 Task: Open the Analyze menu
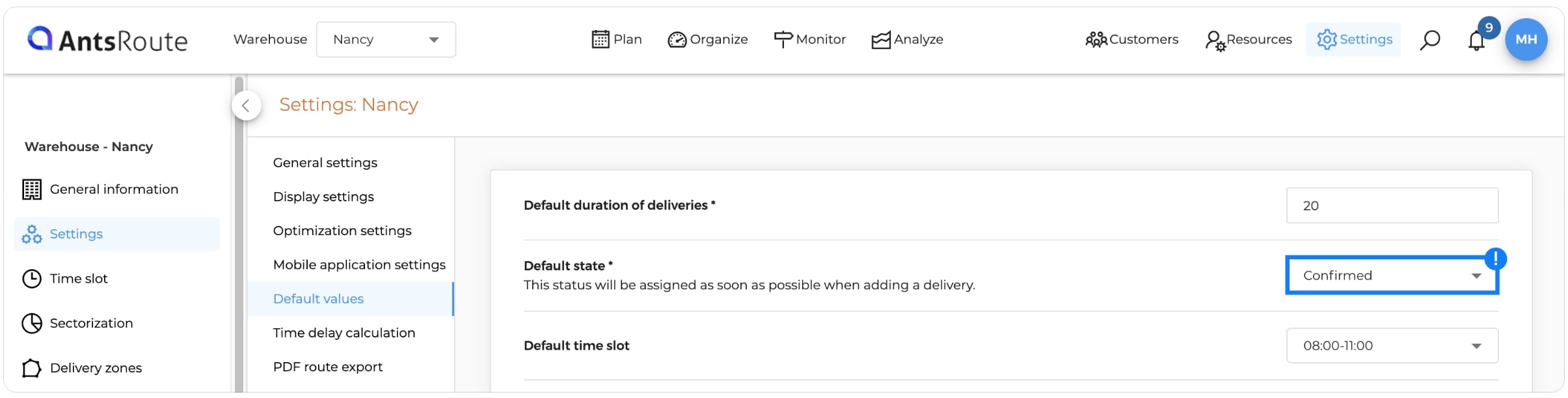(908, 40)
